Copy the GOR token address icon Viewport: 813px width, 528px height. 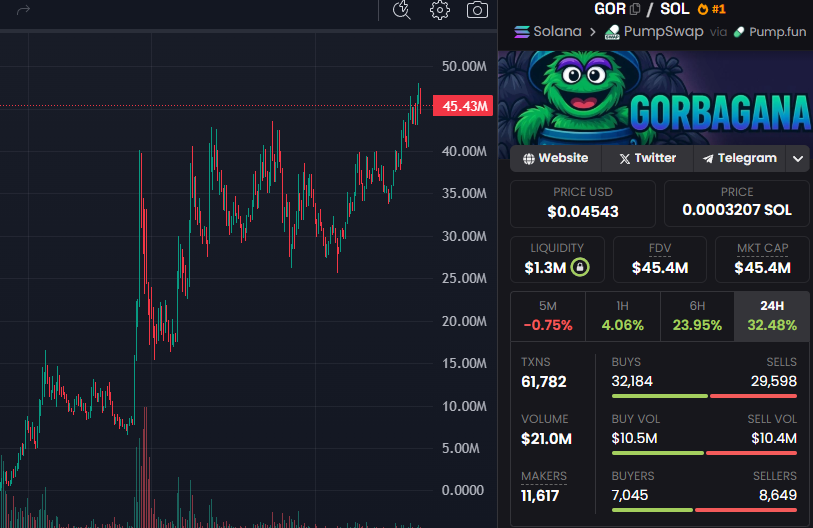point(635,9)
